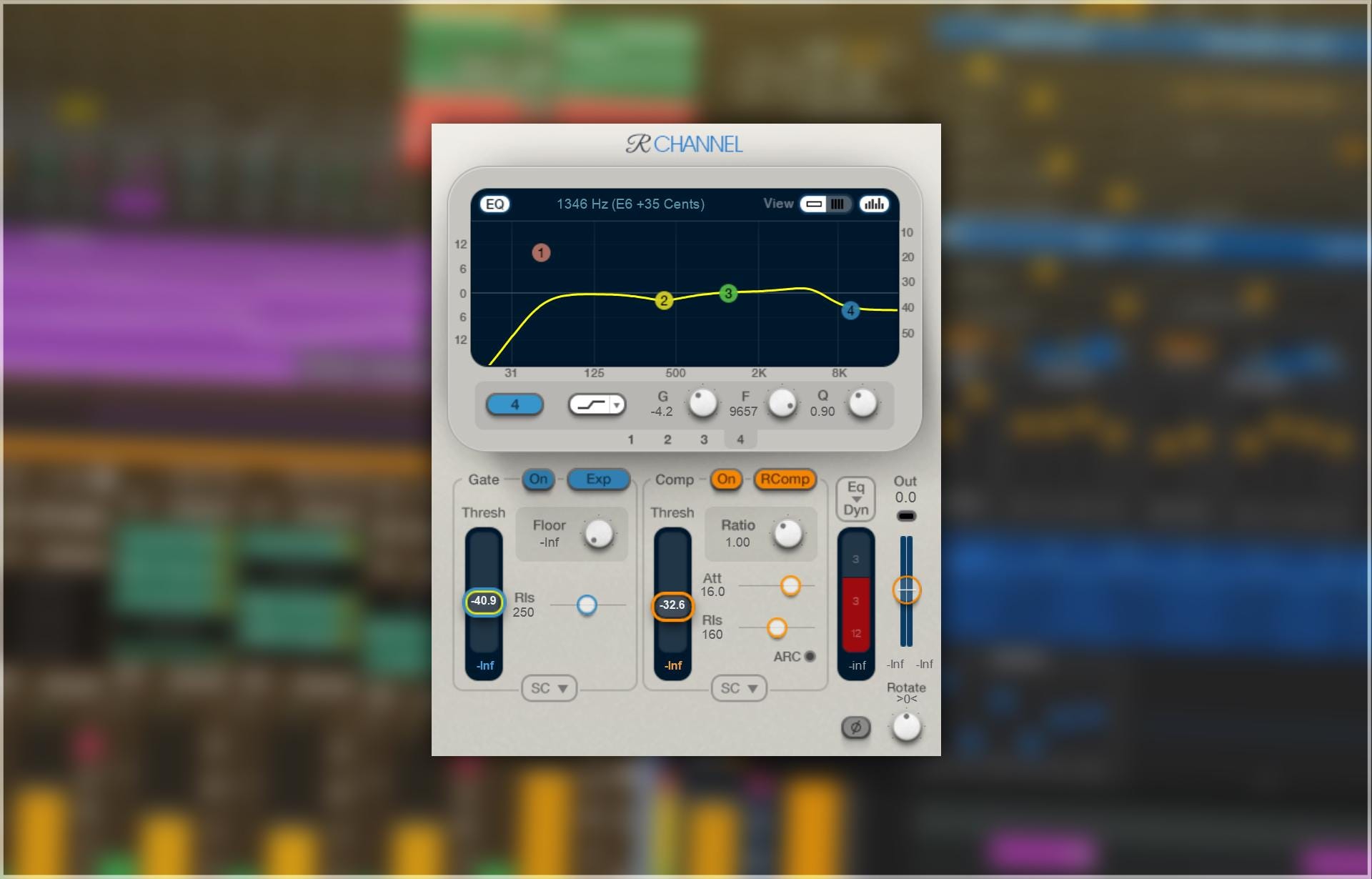Screen dimensions: 1372x879
Task: Click the Gate threshold handle -40.9
Action: coord(484,602)
